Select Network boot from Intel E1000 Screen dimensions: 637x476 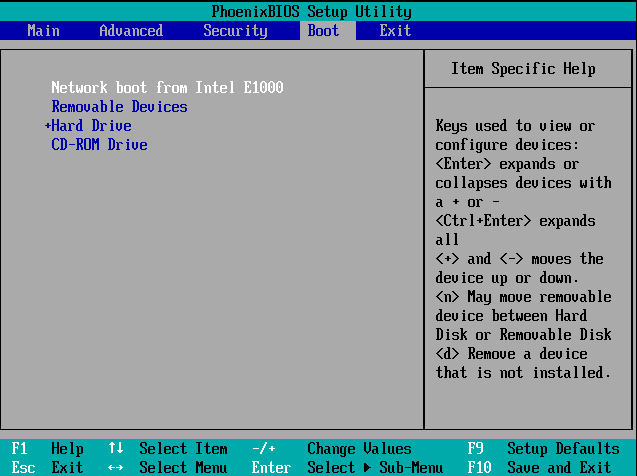tap(167, 87)
